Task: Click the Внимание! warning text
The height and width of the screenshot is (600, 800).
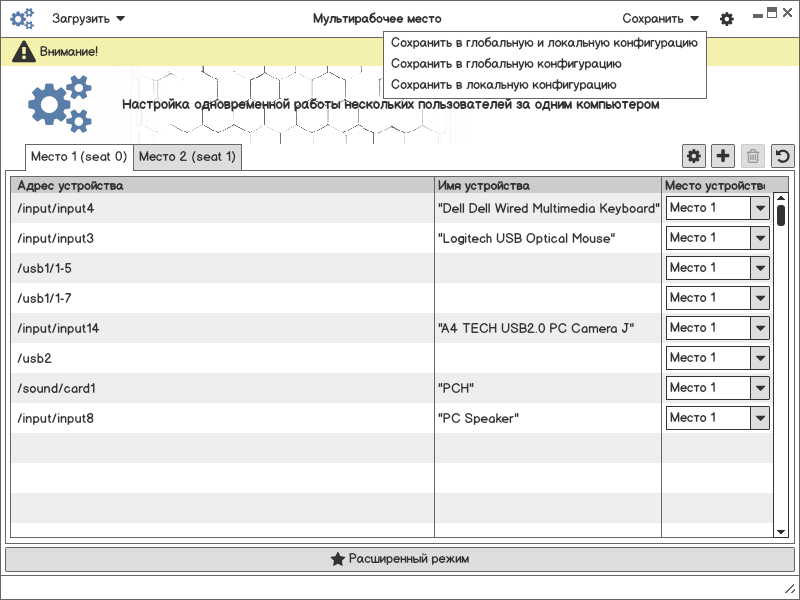Action: pos(69,52)
